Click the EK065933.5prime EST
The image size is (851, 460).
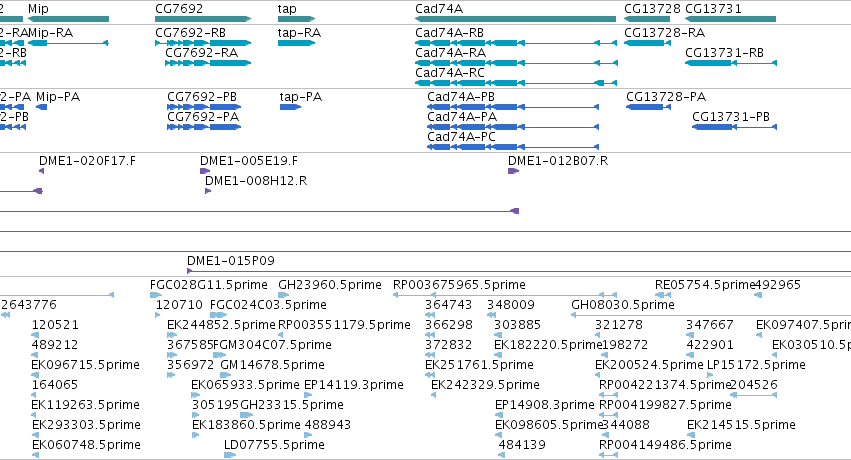click(x=195, y=395)
